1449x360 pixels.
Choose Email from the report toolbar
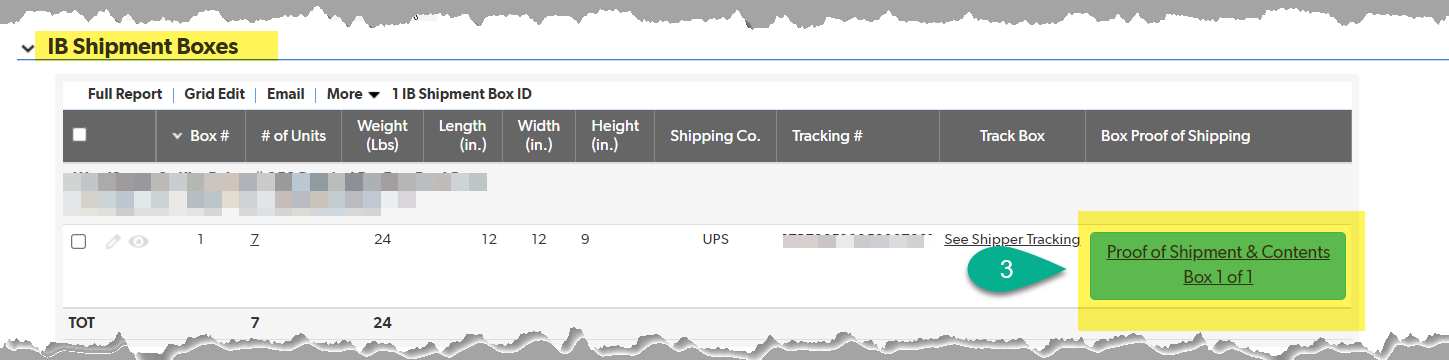286,94
